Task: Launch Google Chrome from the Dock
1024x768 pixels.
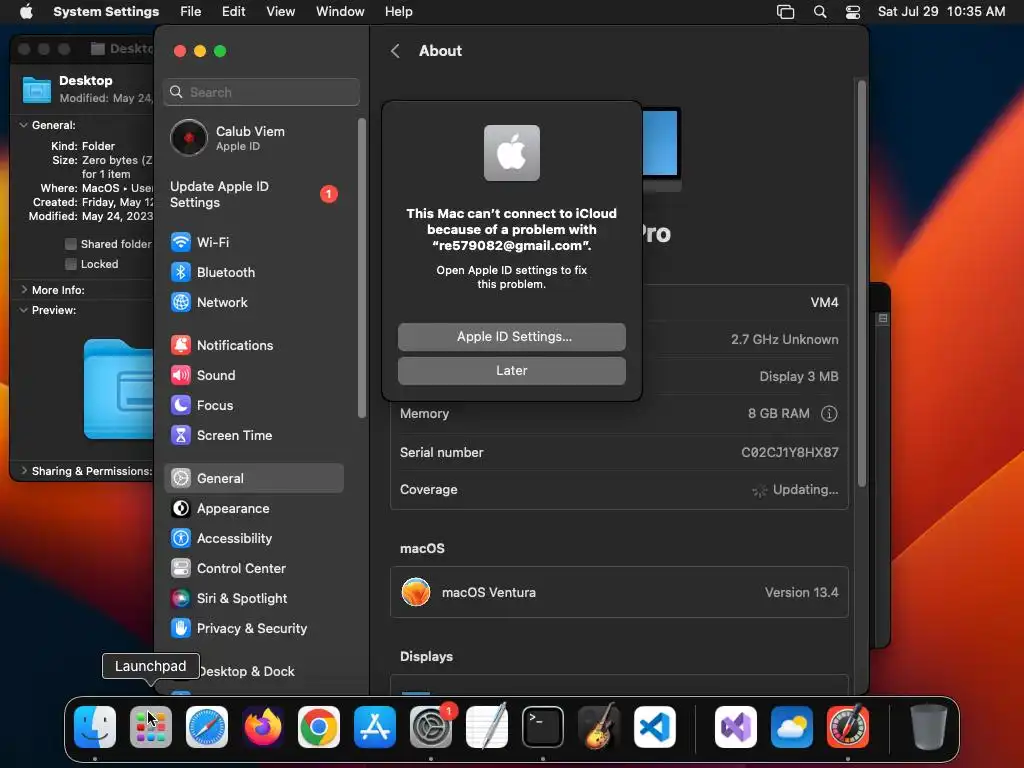Action: click(x=319, y=727)
